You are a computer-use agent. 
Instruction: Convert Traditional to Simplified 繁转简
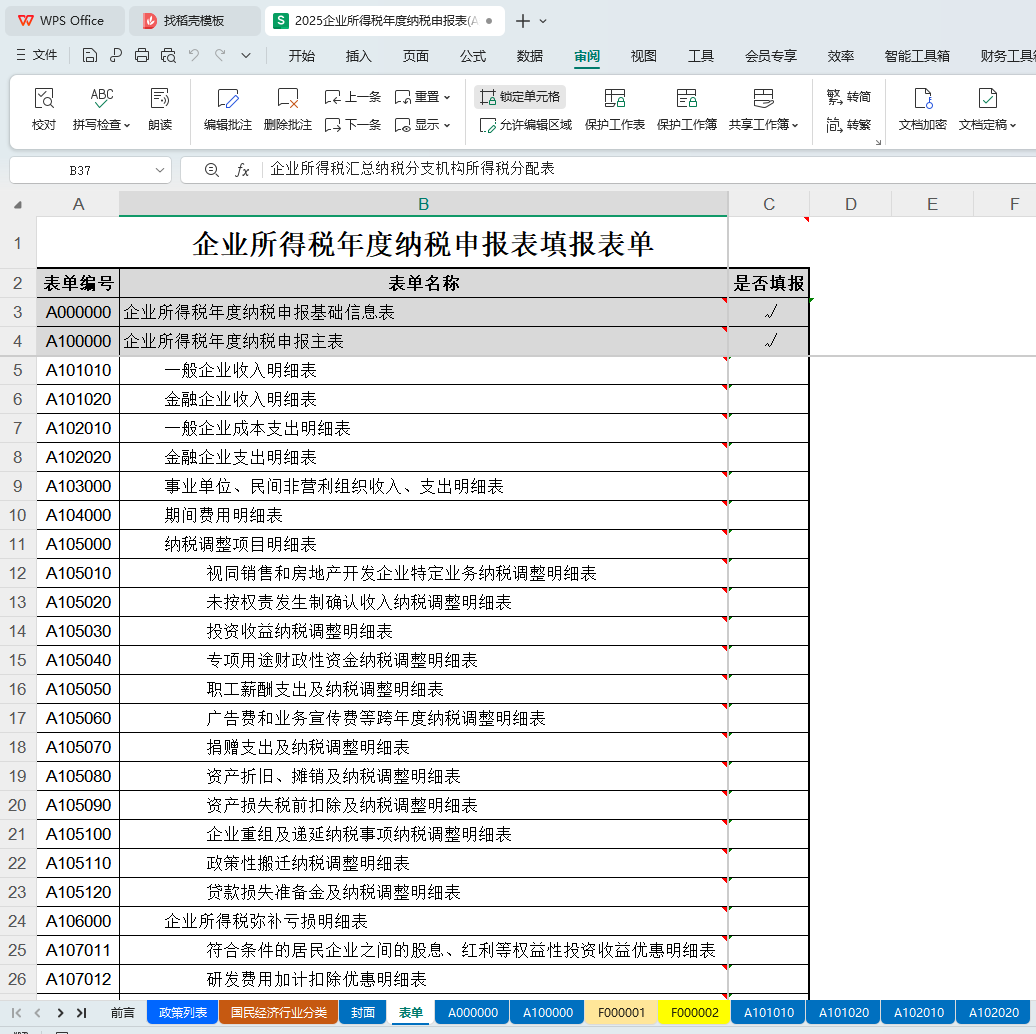848,97
